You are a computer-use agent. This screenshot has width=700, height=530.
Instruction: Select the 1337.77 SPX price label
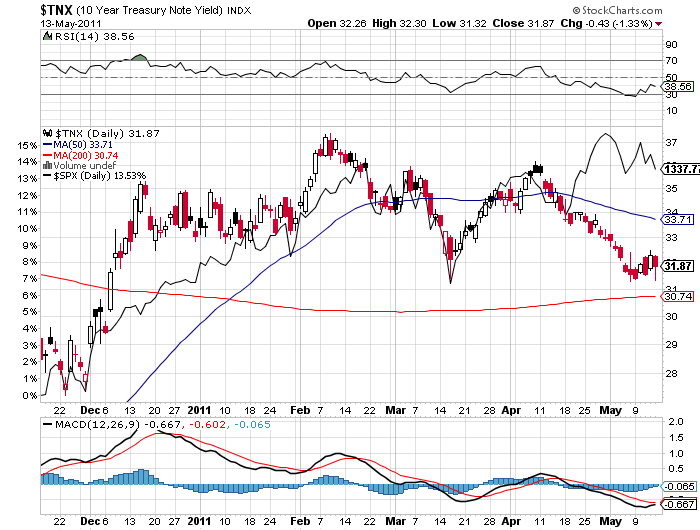[x=681, y=169]
